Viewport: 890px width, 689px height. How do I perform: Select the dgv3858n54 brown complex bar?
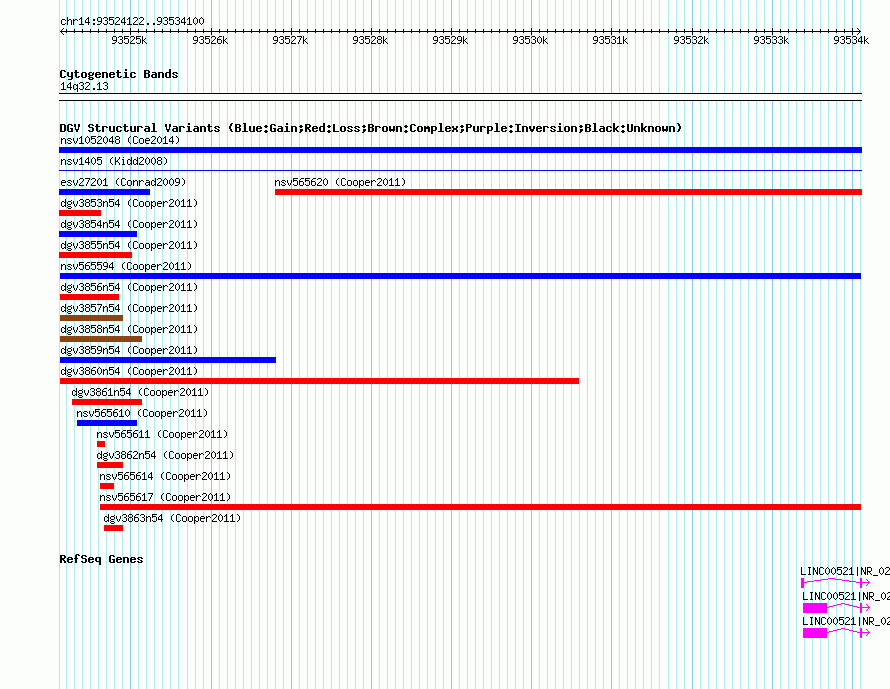(x=101, y=339)
